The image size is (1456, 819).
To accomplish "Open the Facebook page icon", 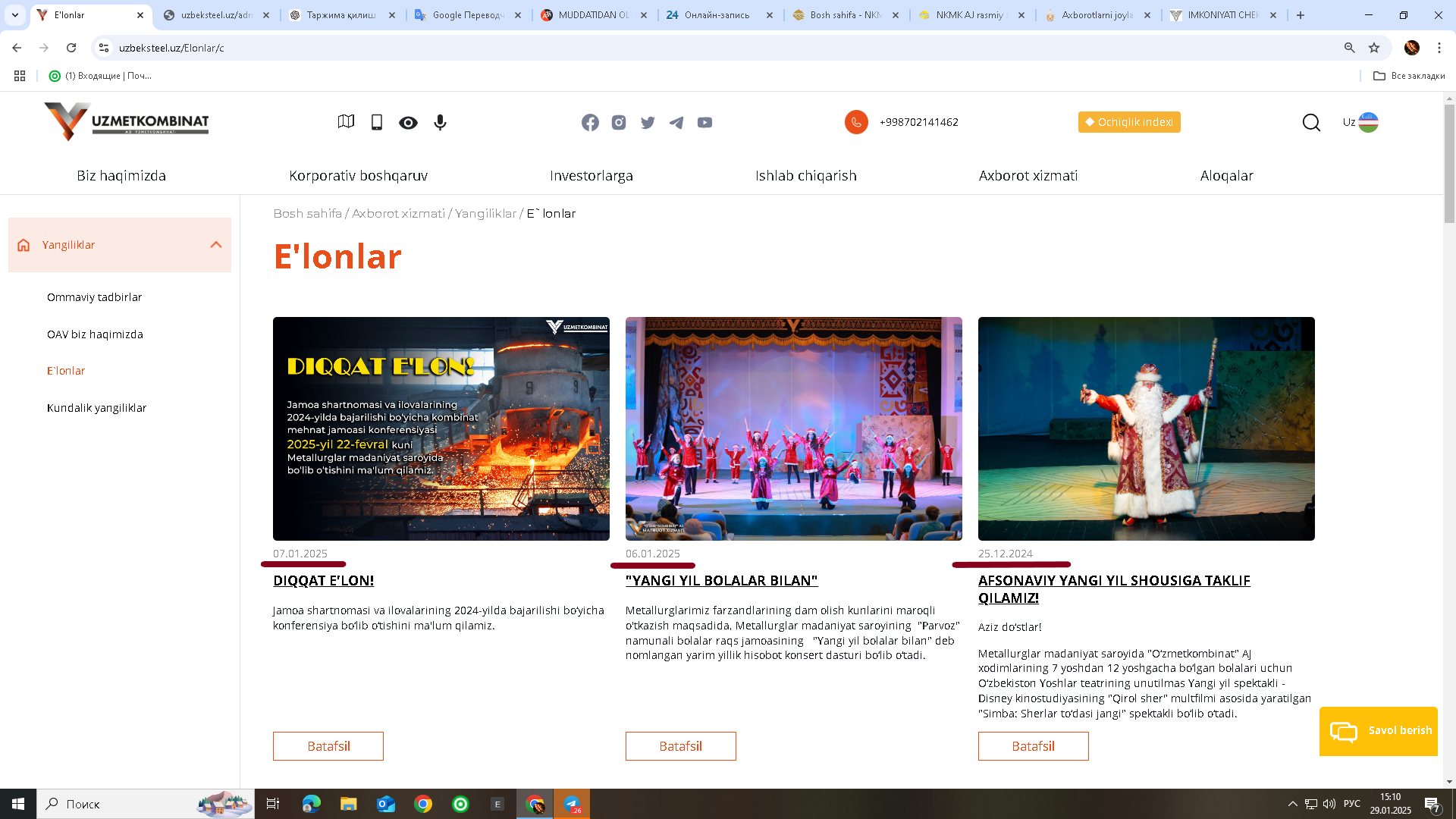I will pyautogui.click(x=590, y=122).
